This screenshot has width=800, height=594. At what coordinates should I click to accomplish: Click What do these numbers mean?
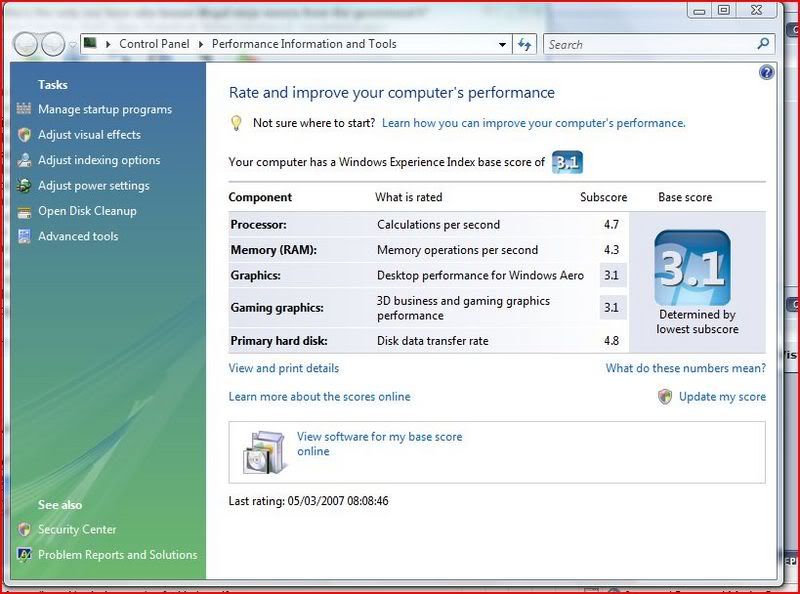[x=686, y=368]
